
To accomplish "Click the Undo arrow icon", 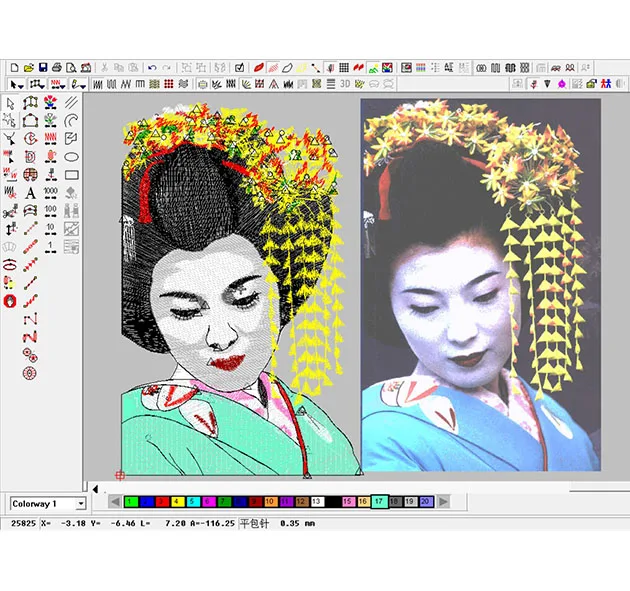I will [x=152, y=67].
